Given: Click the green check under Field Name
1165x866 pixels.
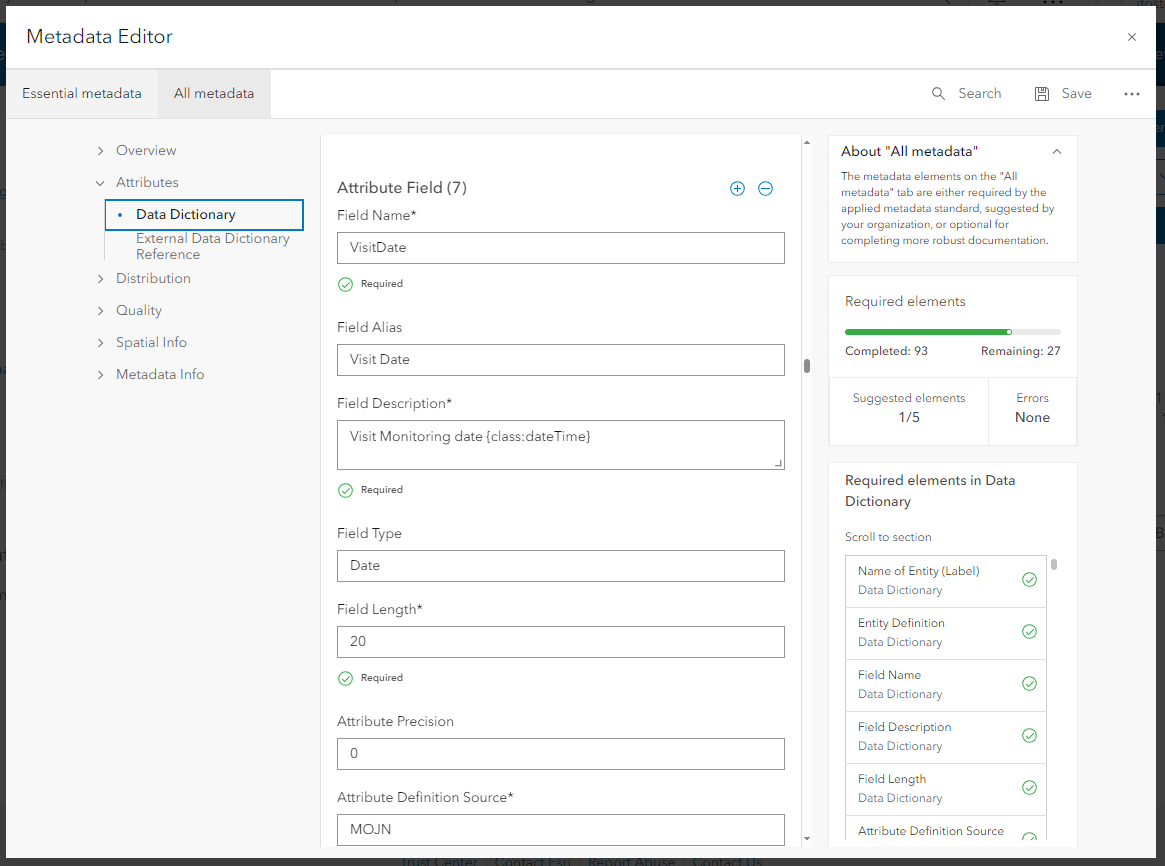Looking at the screenshot, I should click(x=345, y=284).
